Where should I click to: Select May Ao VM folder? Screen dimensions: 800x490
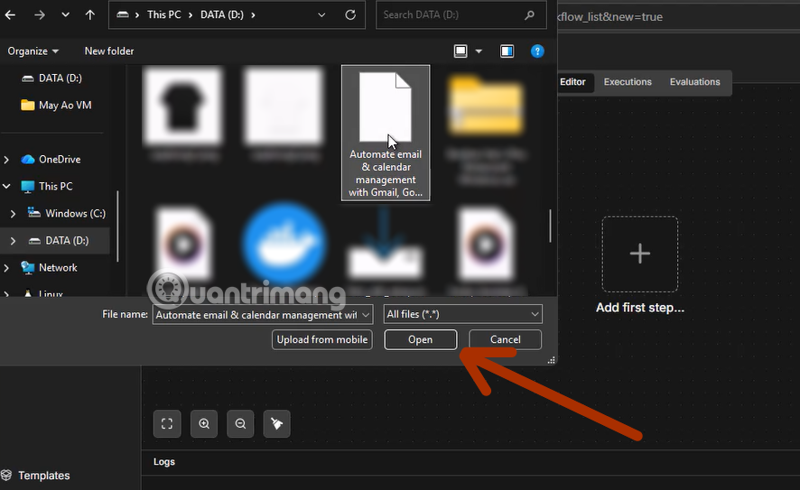click(56, 105)
